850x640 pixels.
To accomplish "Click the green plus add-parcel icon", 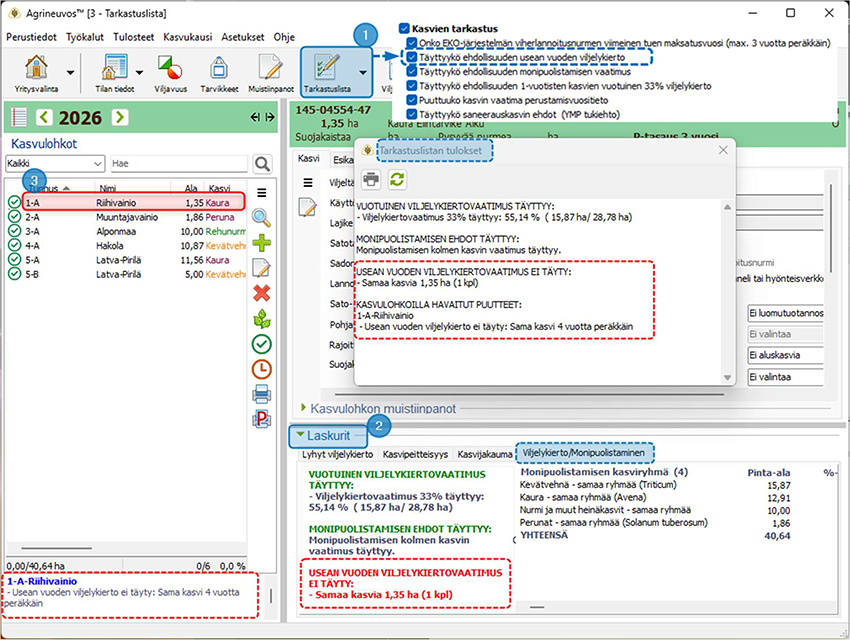I will pos(261,242).
